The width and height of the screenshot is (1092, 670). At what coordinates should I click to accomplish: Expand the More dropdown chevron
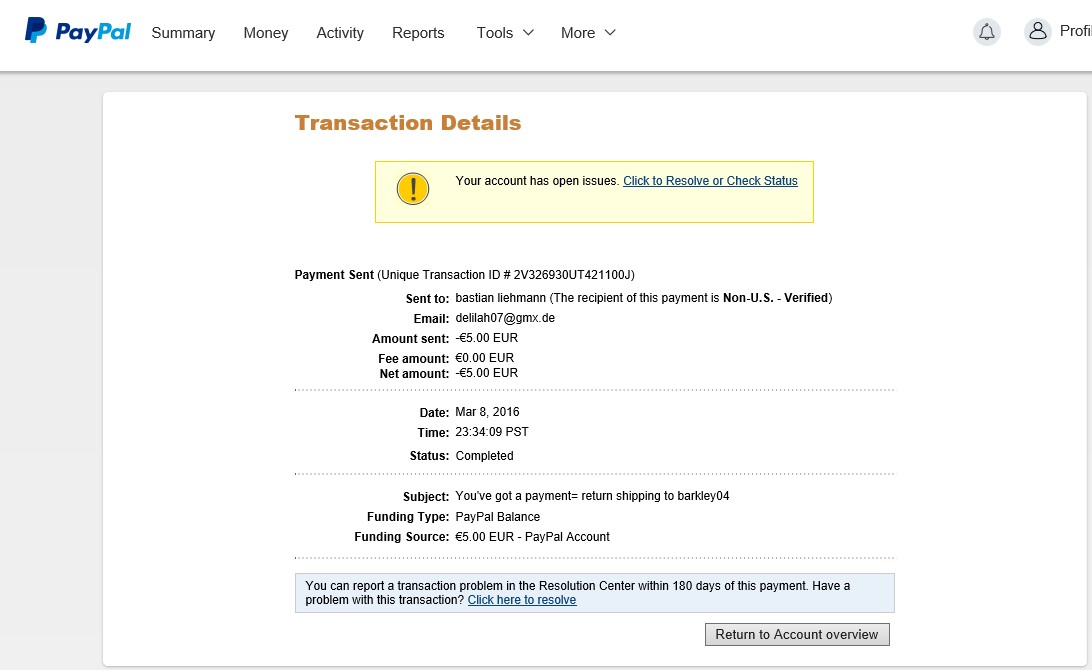click(610, 33)
